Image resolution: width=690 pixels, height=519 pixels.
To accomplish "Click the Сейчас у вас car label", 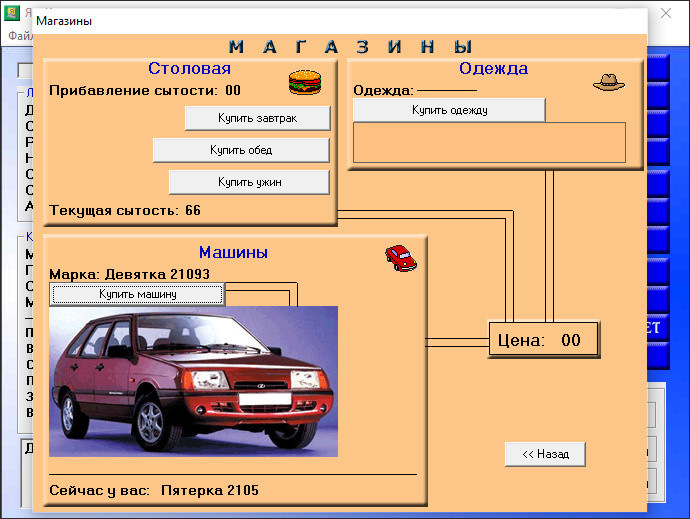I will [154, 490].
